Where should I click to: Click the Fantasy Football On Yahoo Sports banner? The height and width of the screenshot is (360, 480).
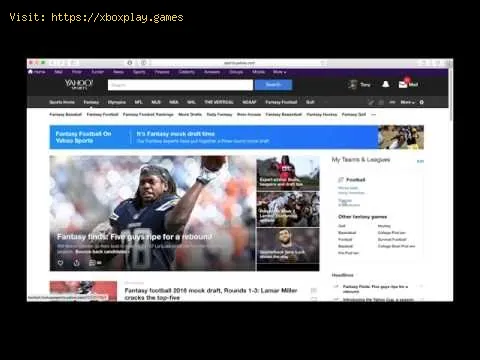(x=83, y=137)
